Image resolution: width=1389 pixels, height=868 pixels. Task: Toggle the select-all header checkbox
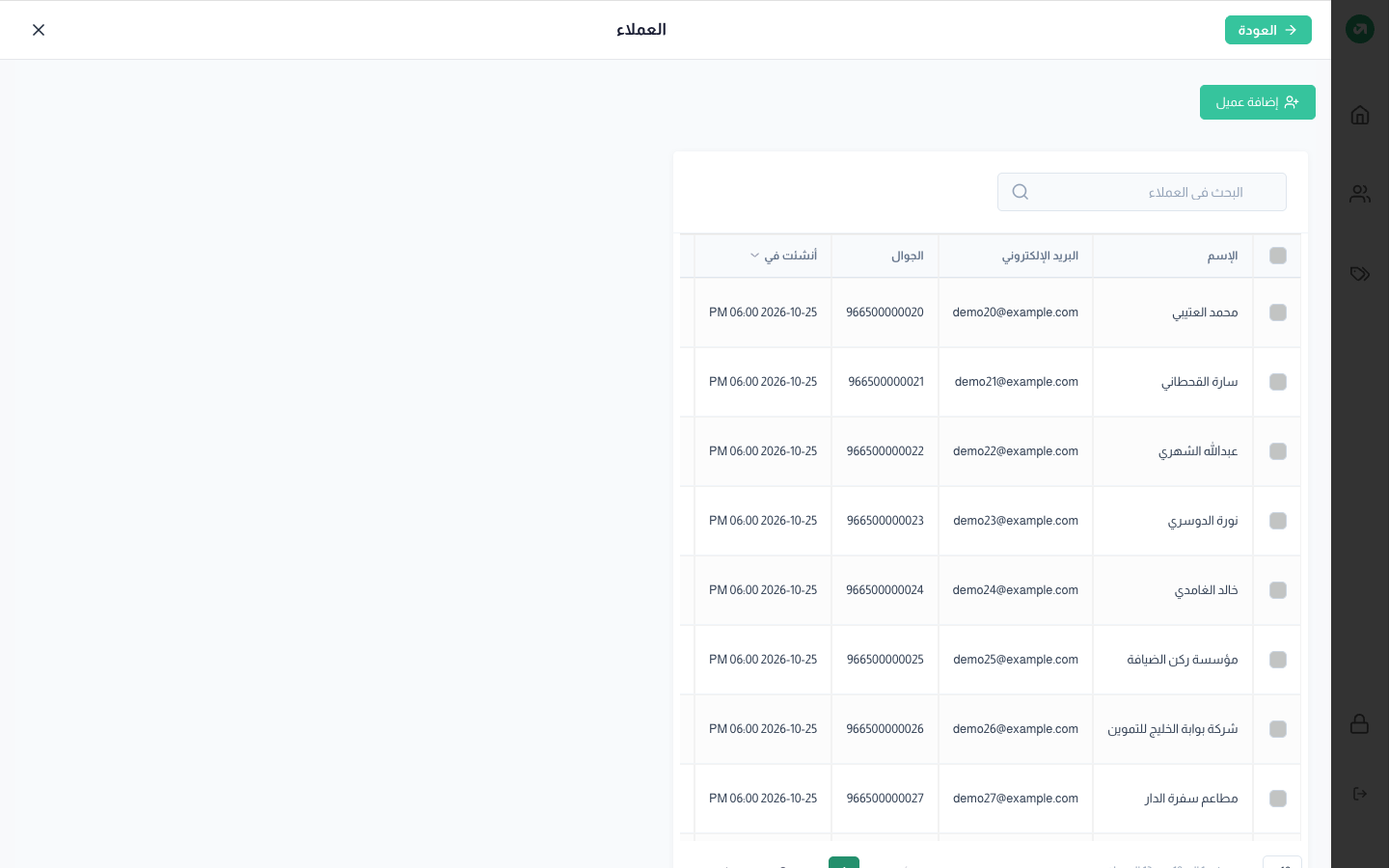tap(1278, 256)
